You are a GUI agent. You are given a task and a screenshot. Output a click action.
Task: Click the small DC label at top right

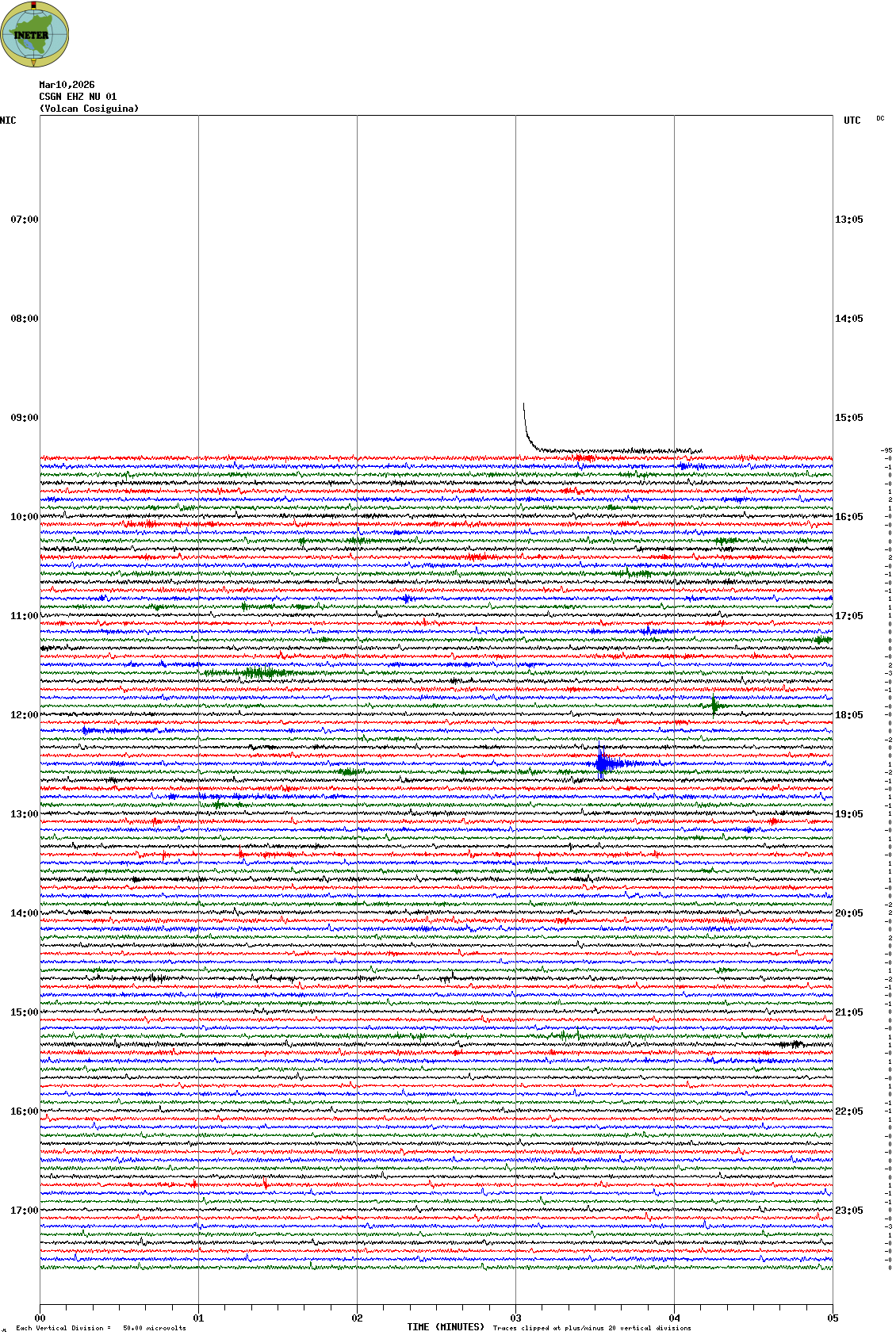[880, 118]
